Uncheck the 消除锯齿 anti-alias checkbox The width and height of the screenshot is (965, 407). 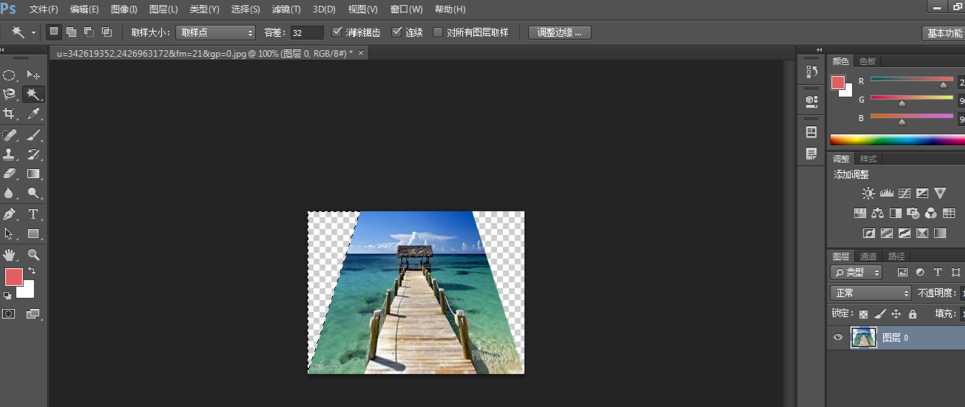337,32
